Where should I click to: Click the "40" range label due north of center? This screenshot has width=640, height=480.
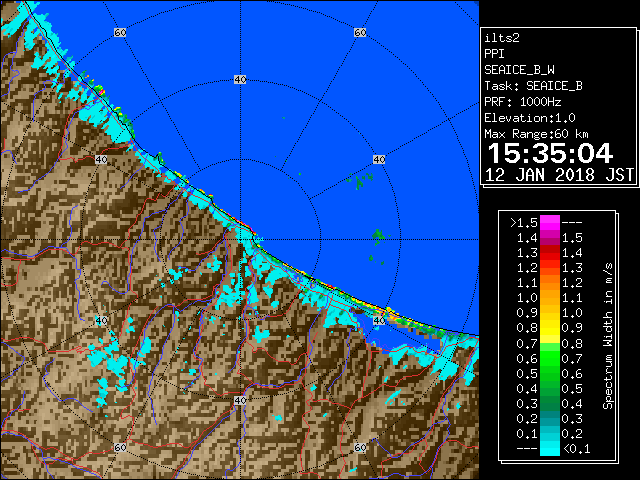(240, 80)
